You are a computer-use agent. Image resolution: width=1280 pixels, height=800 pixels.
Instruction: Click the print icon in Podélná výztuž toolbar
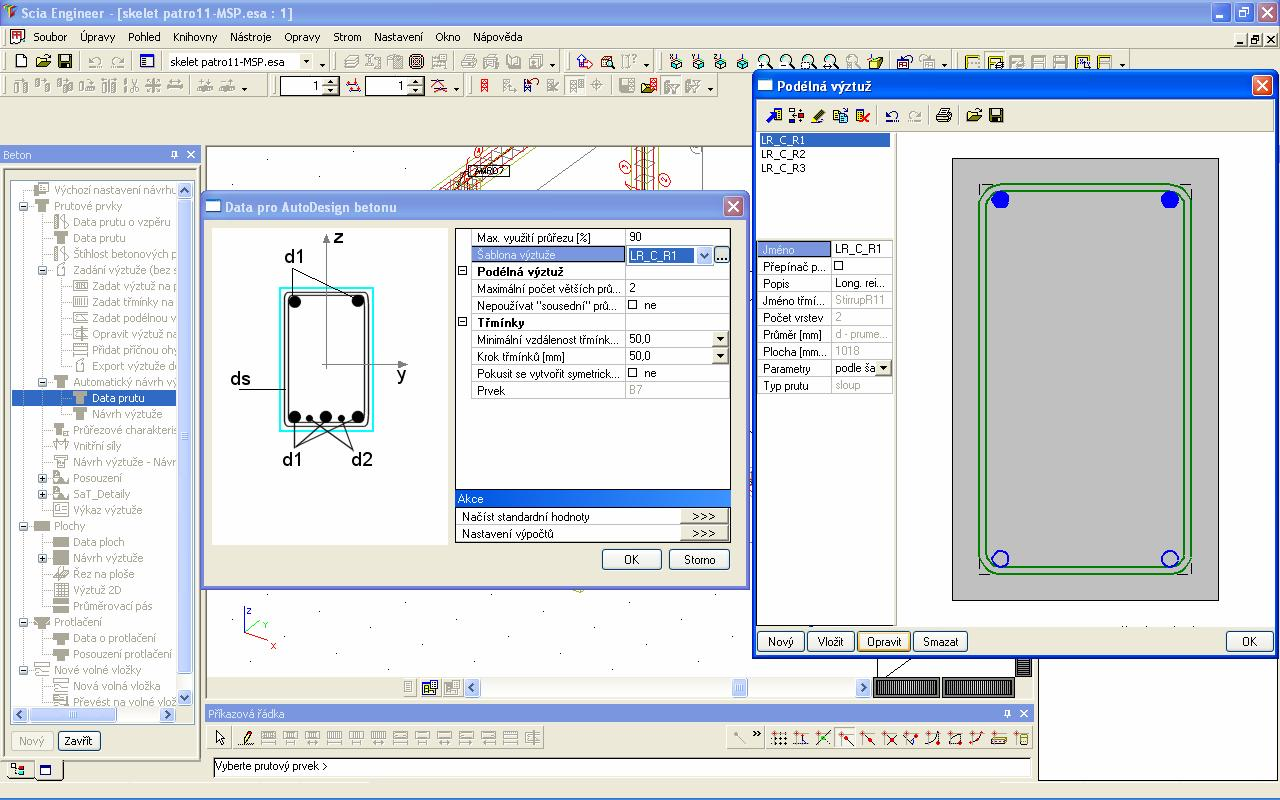tap(943, 116)
